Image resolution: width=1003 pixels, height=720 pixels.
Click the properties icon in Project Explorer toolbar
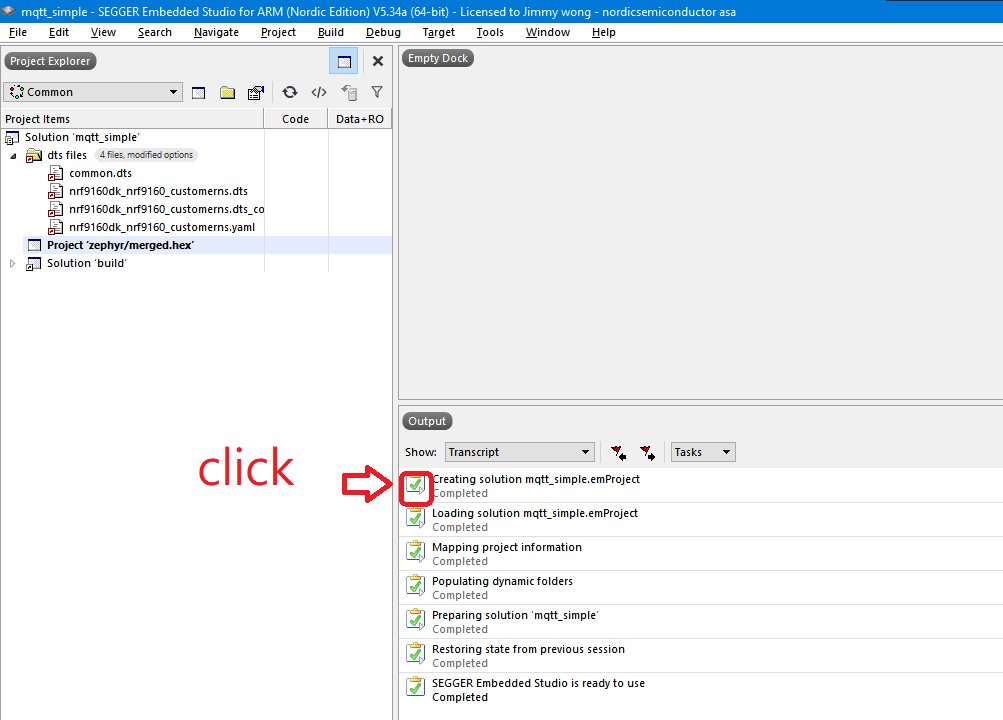click(x=256, y=92)
